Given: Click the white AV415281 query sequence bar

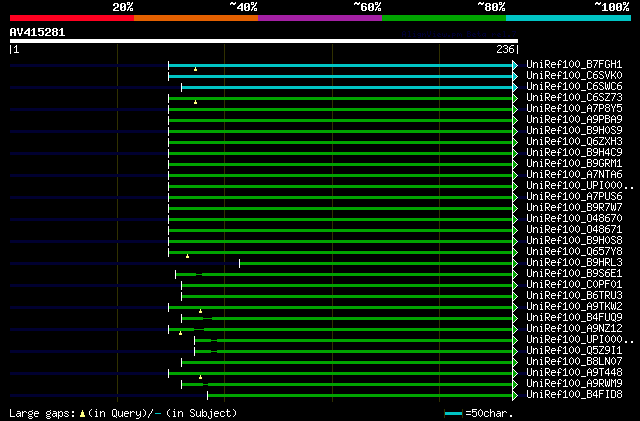Looking at the screenshot, I should coord(264,41).
